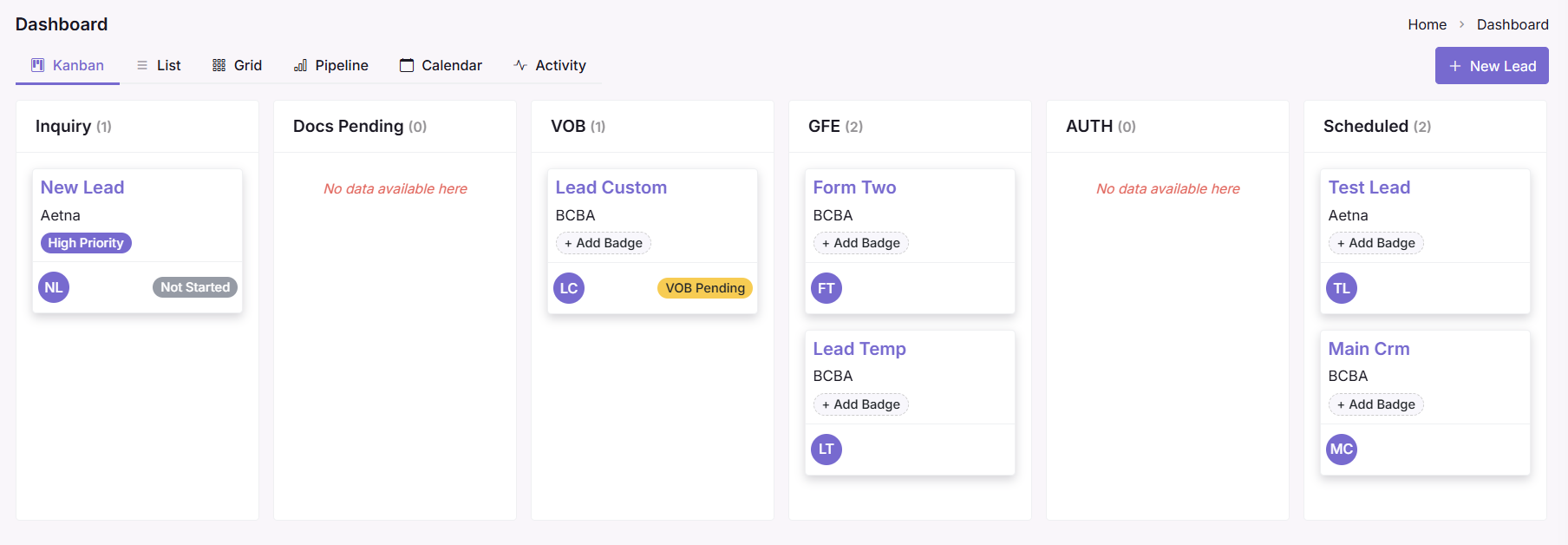Switch to the List view tab

(159, 66)
